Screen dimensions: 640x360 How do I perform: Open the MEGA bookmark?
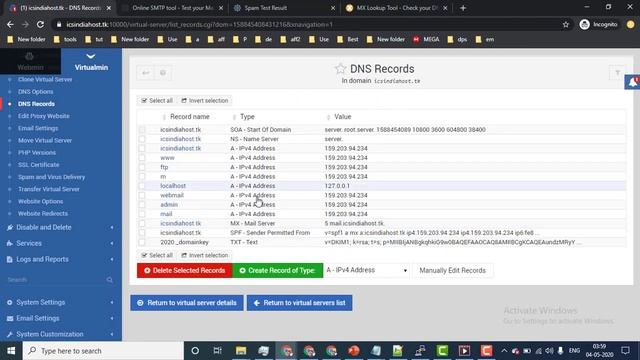pos(426,40)
